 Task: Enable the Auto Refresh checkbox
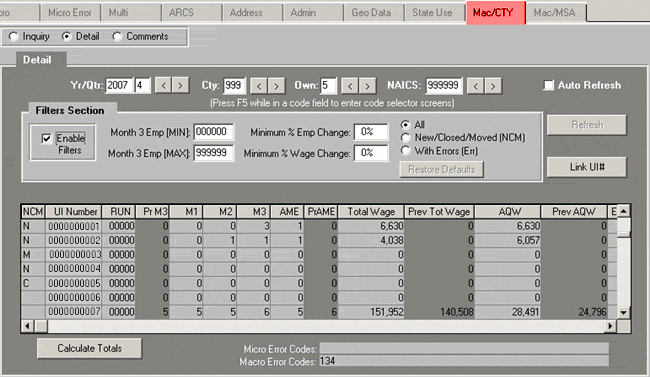(x=548, y=85)
